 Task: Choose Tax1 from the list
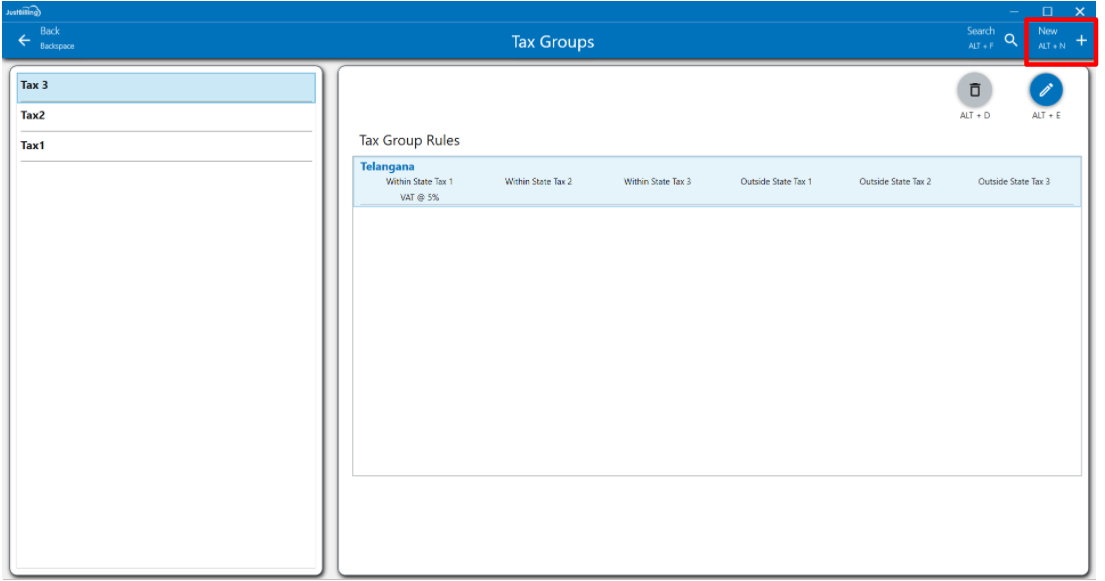[166, 146]
